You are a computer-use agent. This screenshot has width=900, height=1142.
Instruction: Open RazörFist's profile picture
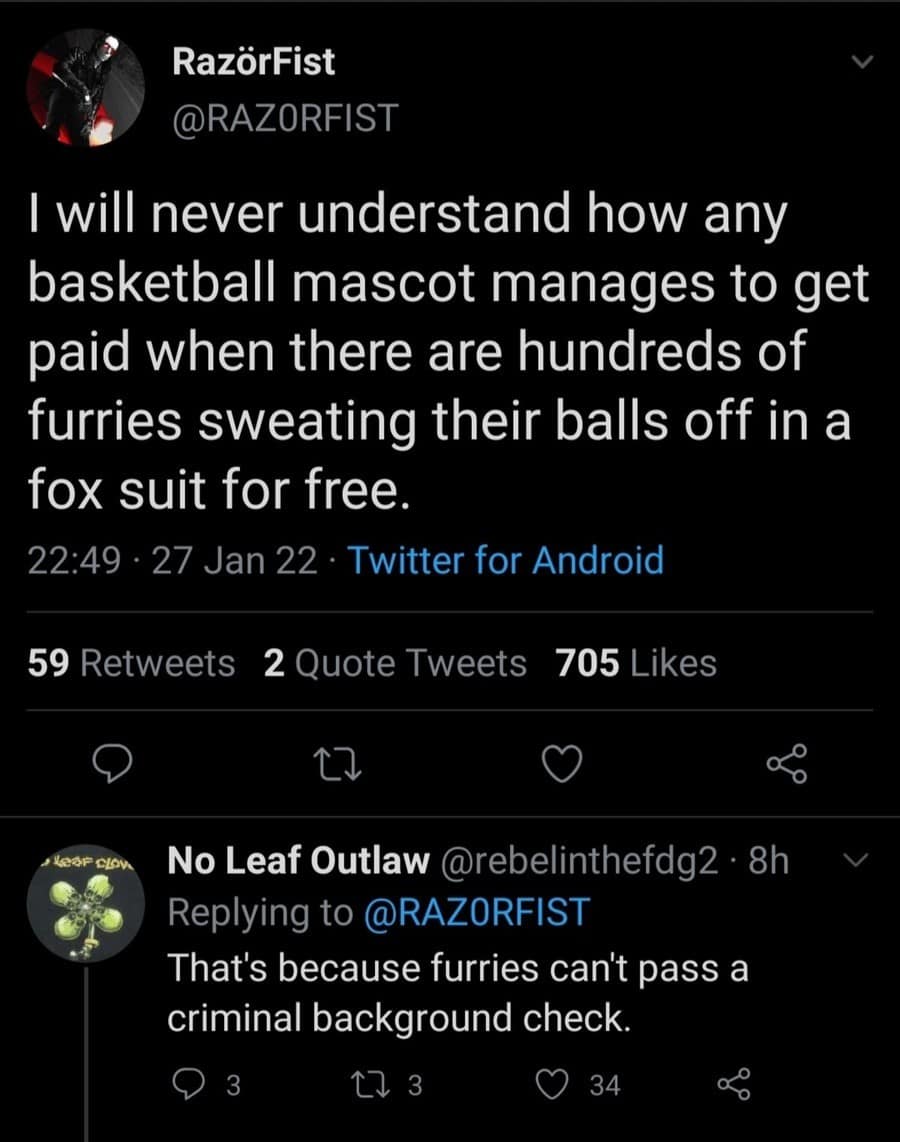(x=85, y=87)
